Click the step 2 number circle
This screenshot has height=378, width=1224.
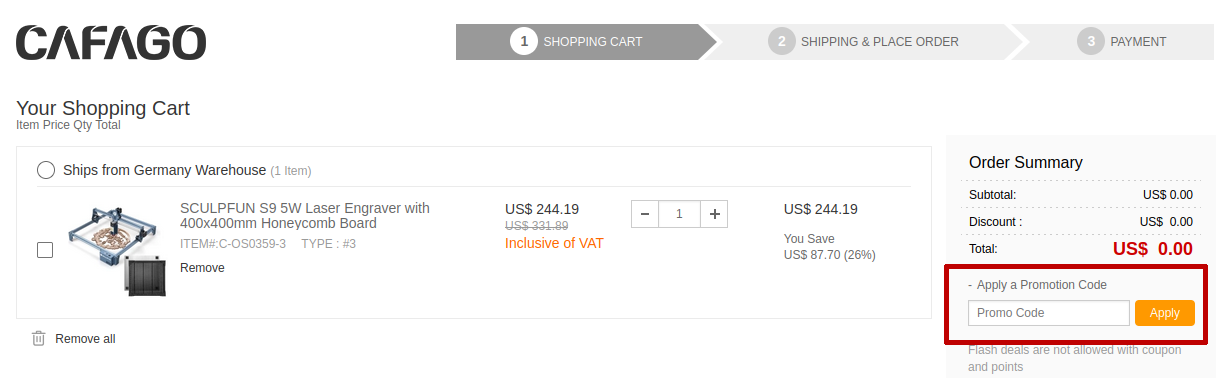[782, 42]
